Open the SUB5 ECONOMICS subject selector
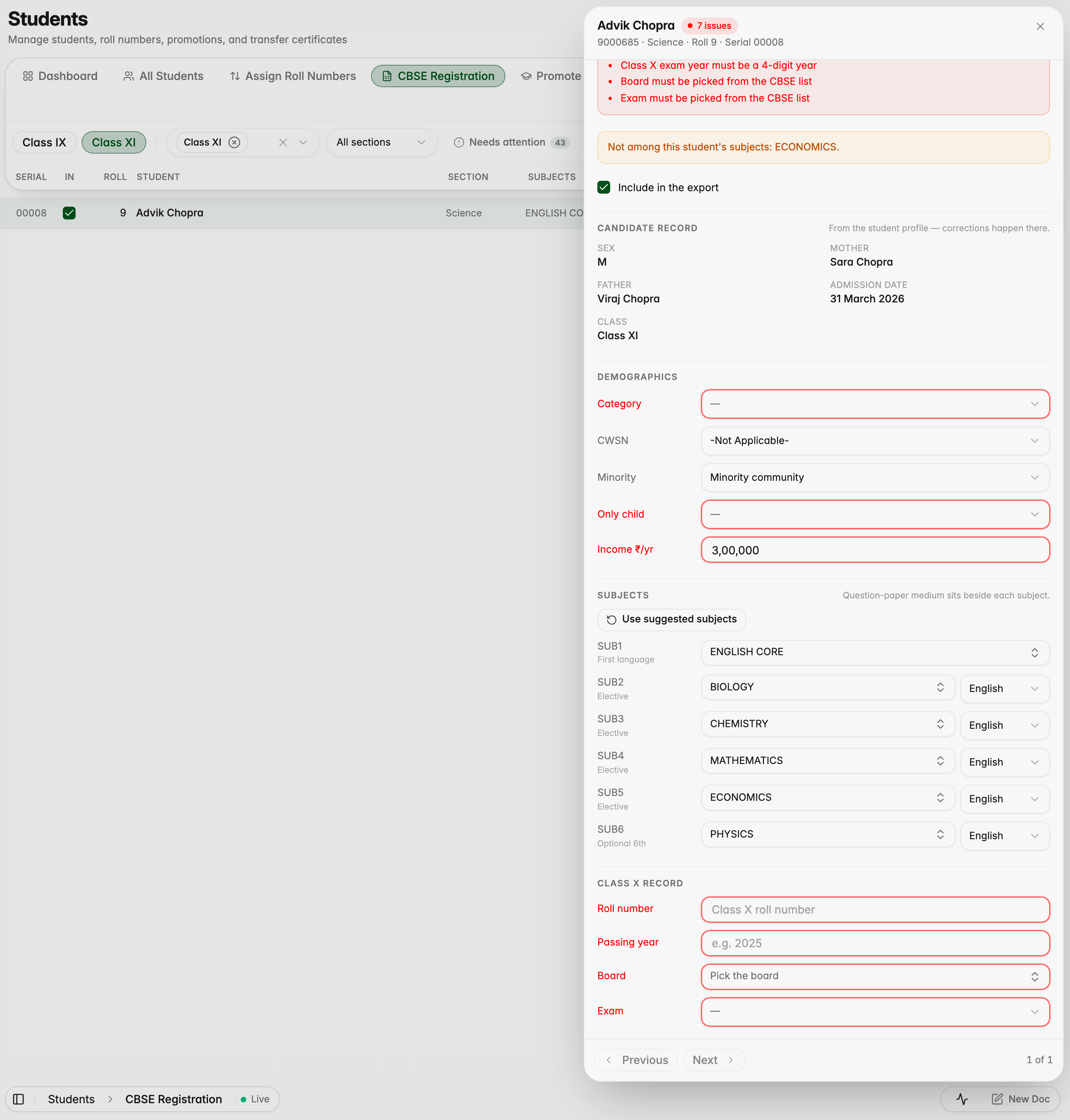1070x1120 pixels. tap(828, 798)
